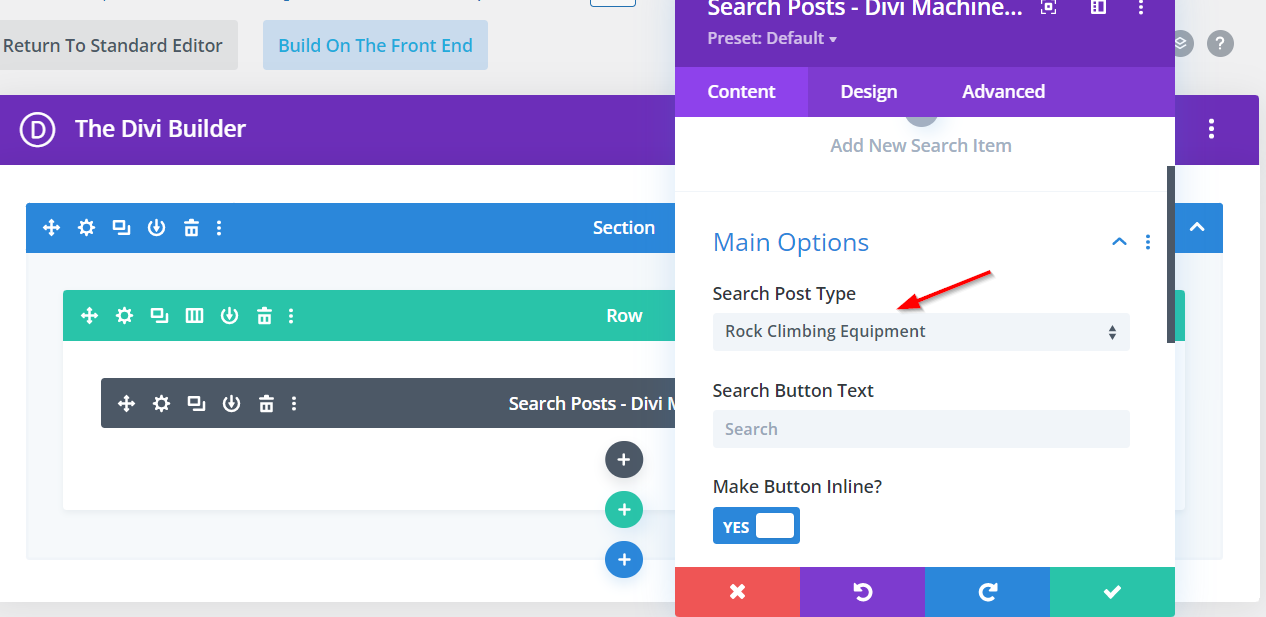Delete the Search Posts module via trash icon
Viewport: 1266px width, 617px height.
tap(266, 404)
